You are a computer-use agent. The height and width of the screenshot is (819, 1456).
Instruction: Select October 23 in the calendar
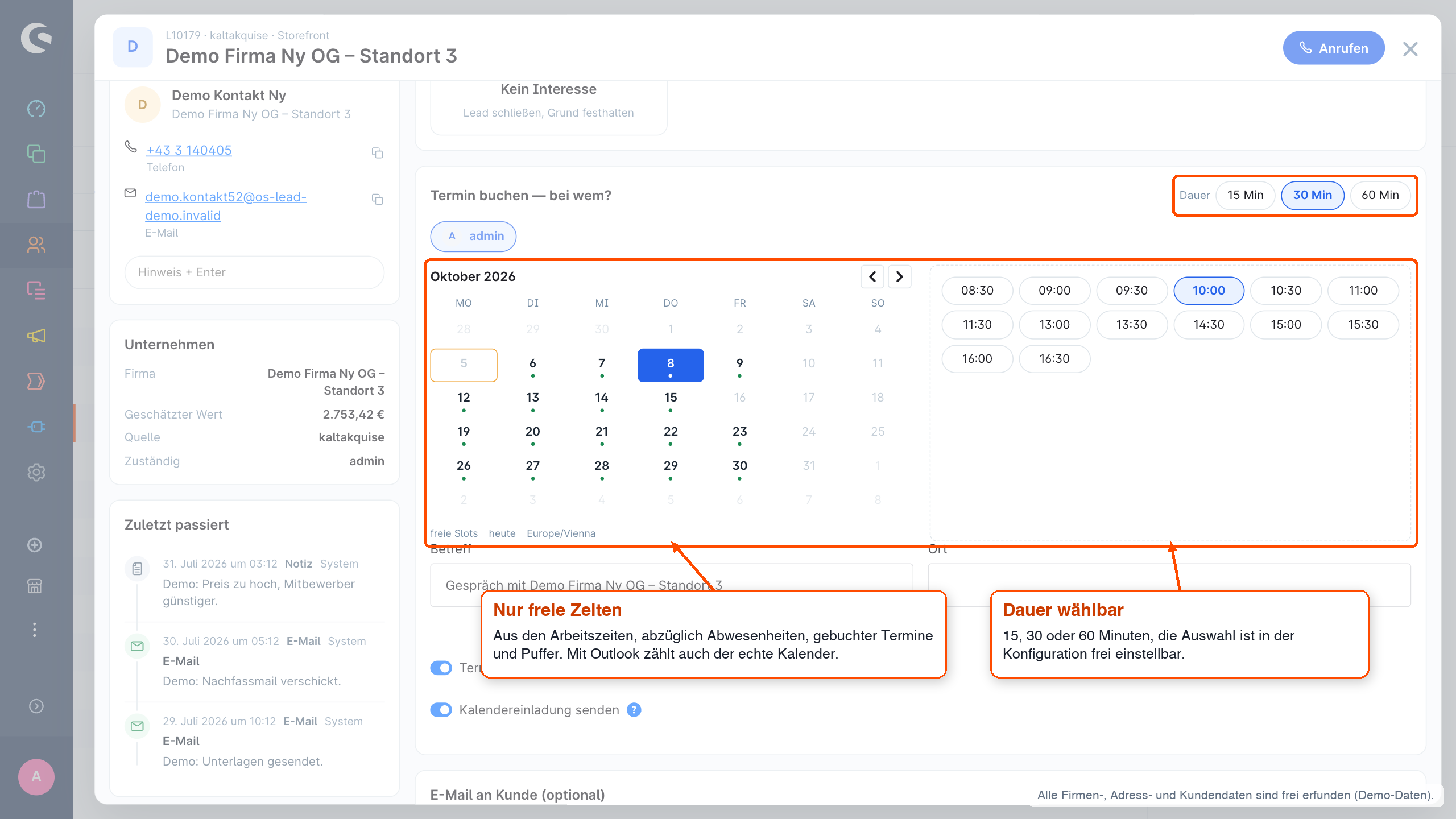739,433
